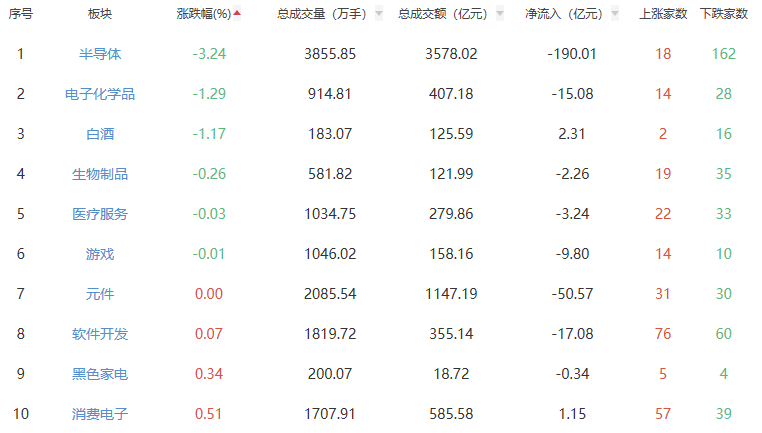Open the 生物制品 sector link
Screen dimensions: 762x433
(x=100, y=174)
